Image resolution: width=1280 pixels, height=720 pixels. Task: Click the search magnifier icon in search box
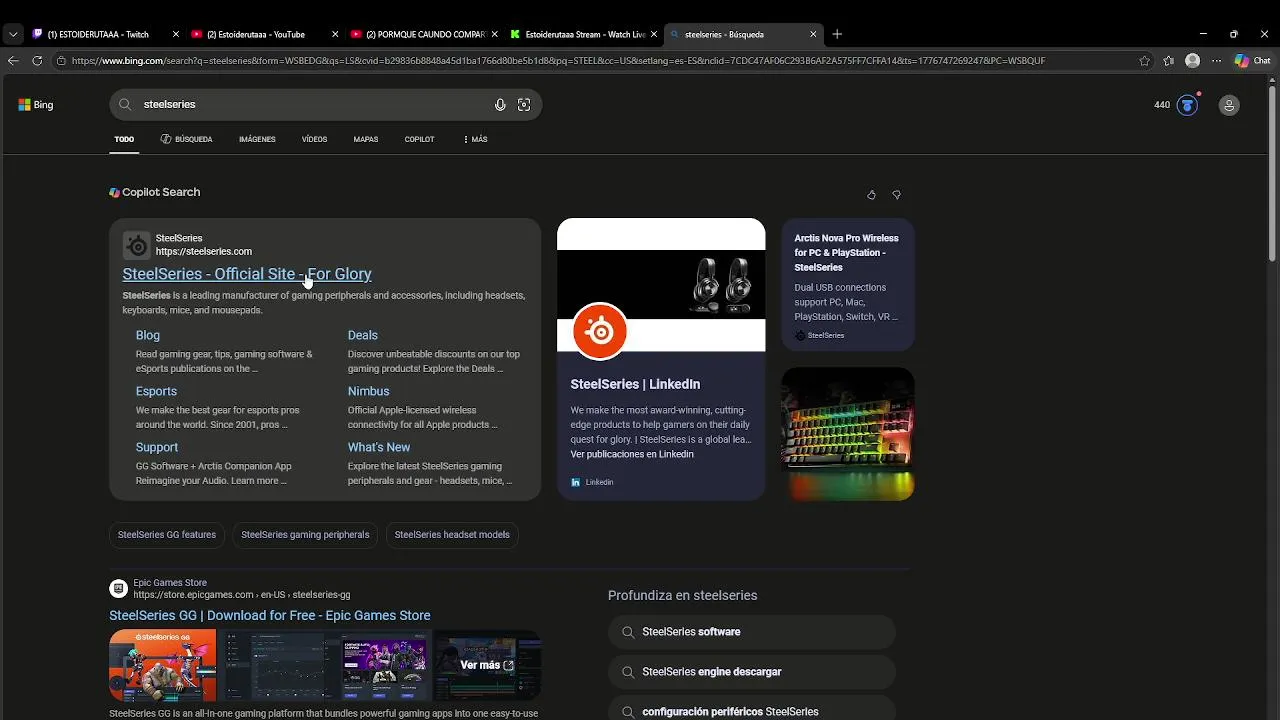(x=125, y=104)
